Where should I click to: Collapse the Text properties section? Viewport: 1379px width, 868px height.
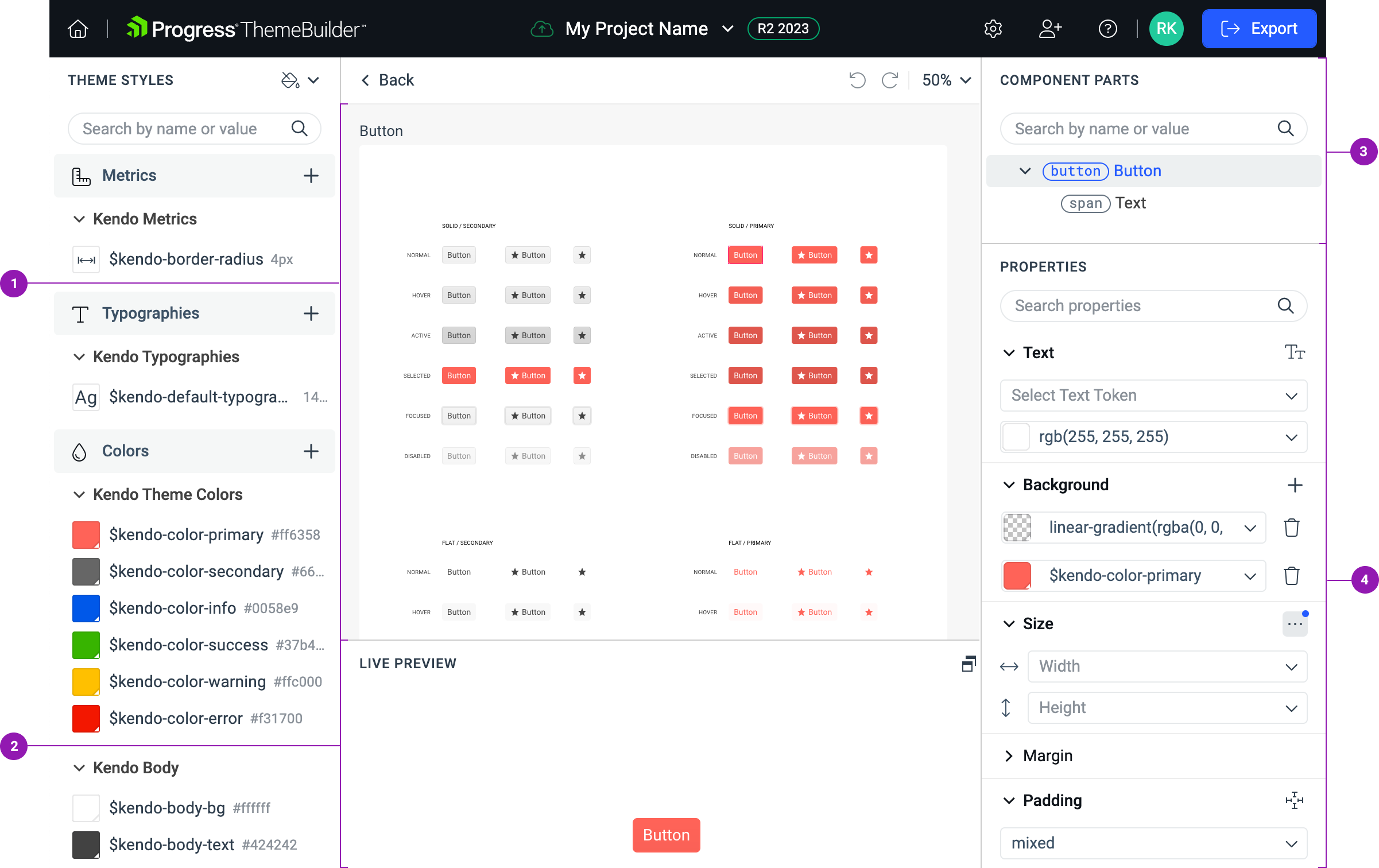pyautogui.click(x=1009, y=353)
